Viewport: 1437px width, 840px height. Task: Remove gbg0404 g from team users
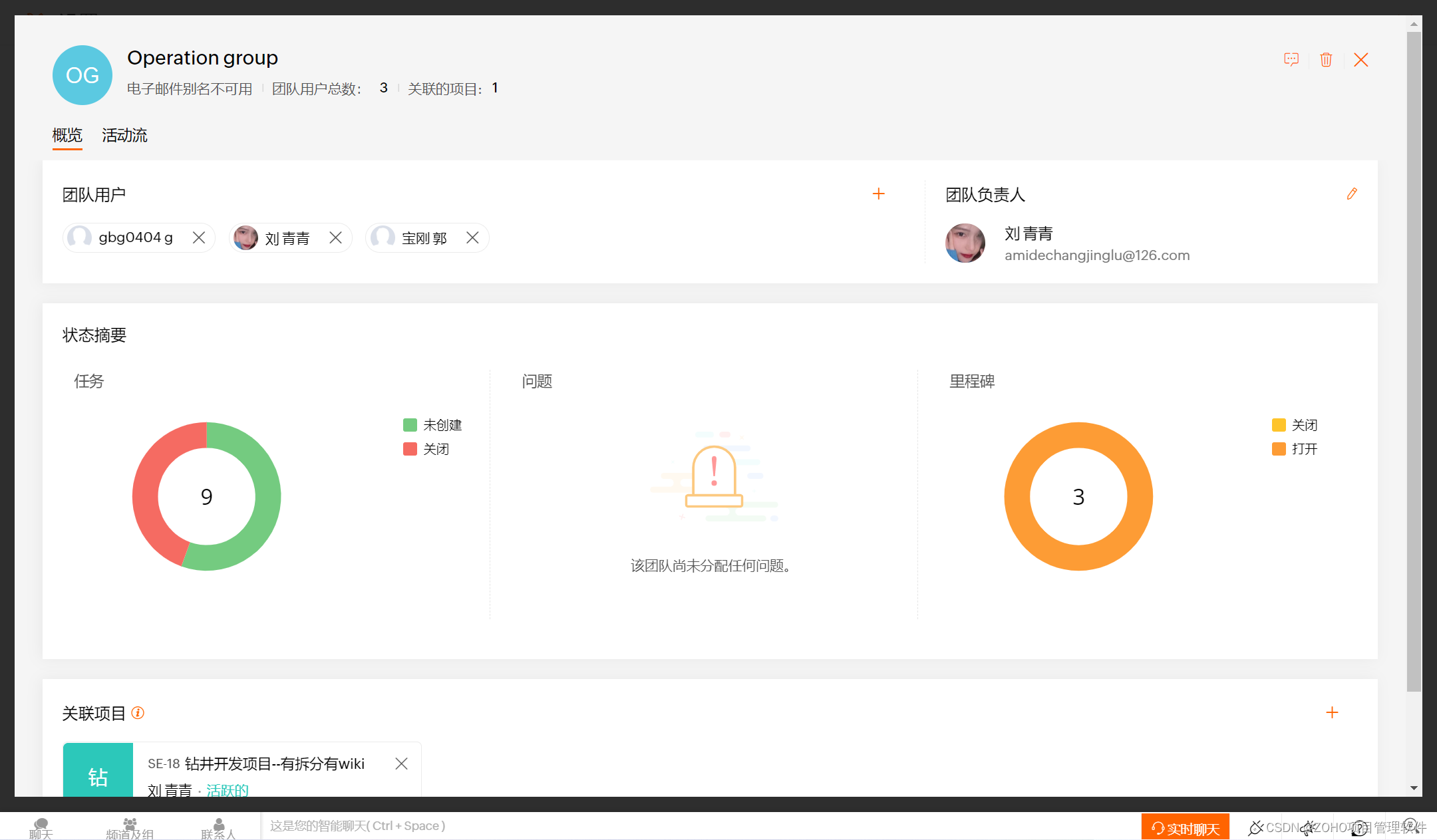[x=200, y=238]
